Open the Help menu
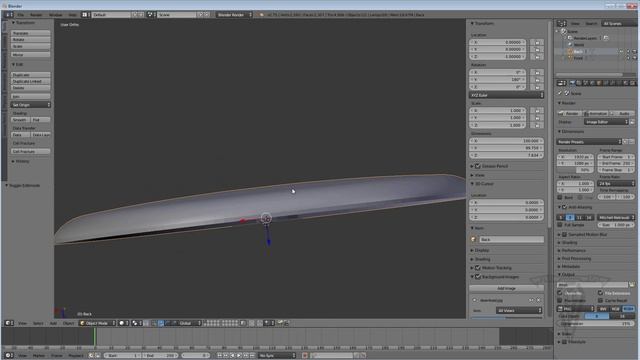The height and width of the screenshot is (360, 640). 72,15
